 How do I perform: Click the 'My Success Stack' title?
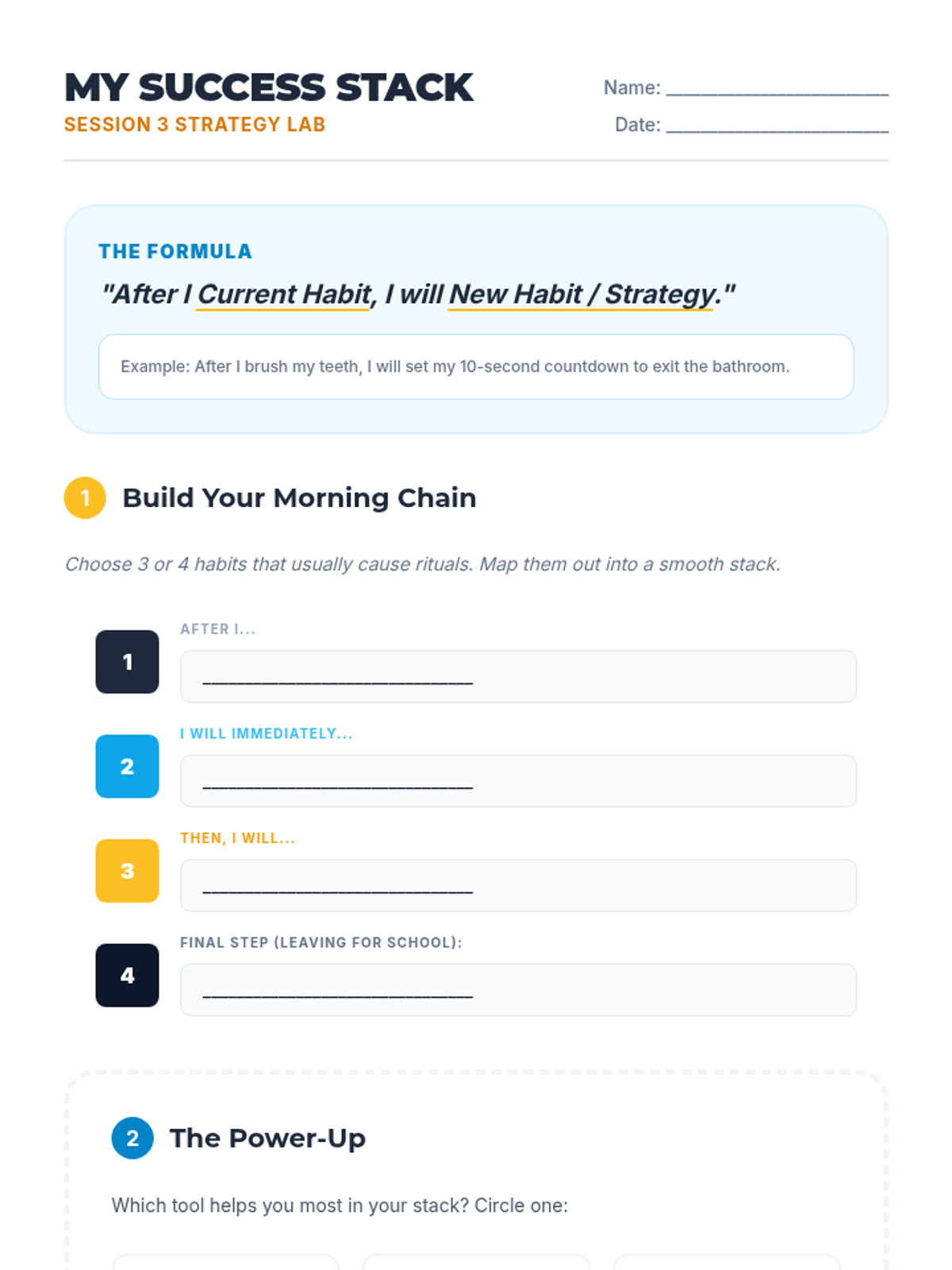268,87
